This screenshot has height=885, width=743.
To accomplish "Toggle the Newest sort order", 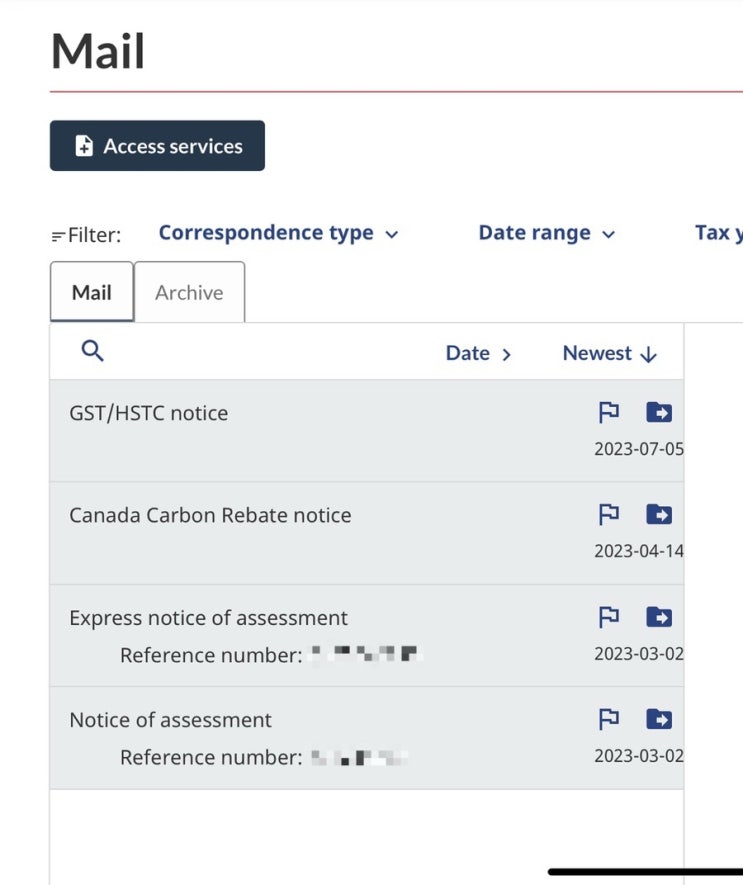I will coord(610,353).
